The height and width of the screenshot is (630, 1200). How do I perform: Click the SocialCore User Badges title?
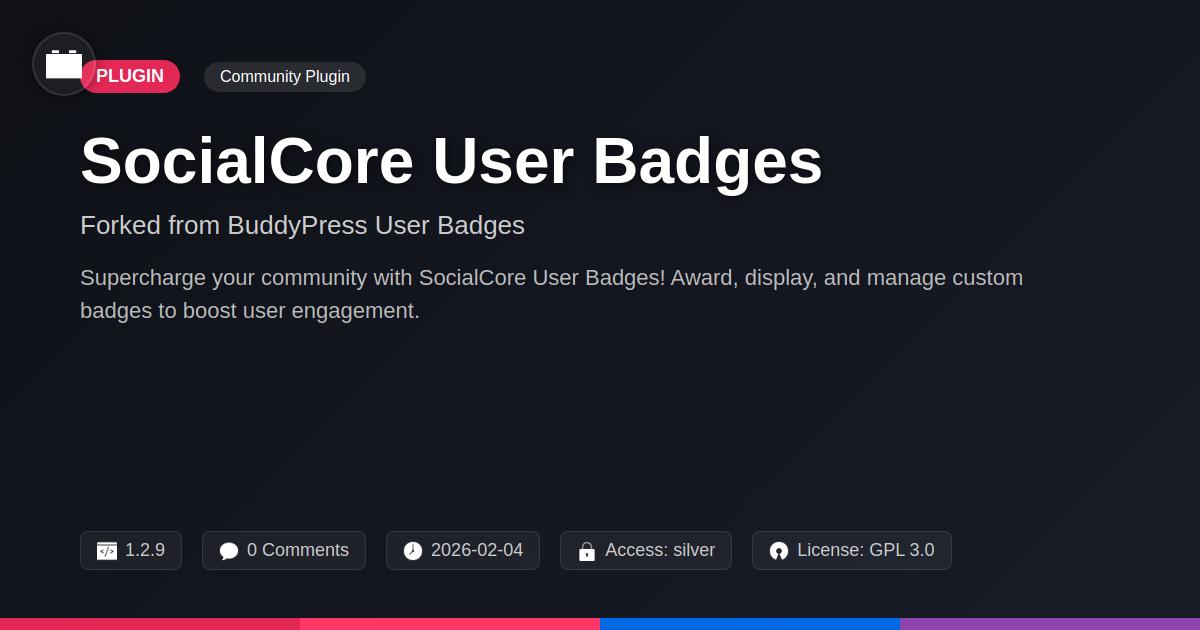451,161
